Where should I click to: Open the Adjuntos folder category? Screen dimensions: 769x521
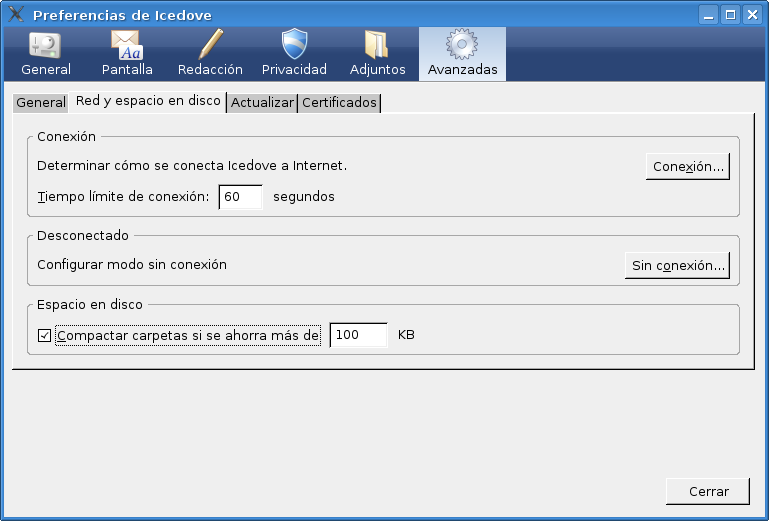point(377,54)
